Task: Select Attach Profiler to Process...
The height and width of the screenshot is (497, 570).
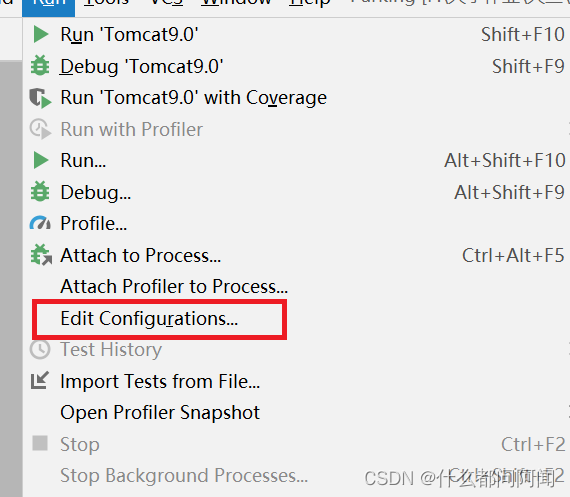Action: click(x=174, y=286)
